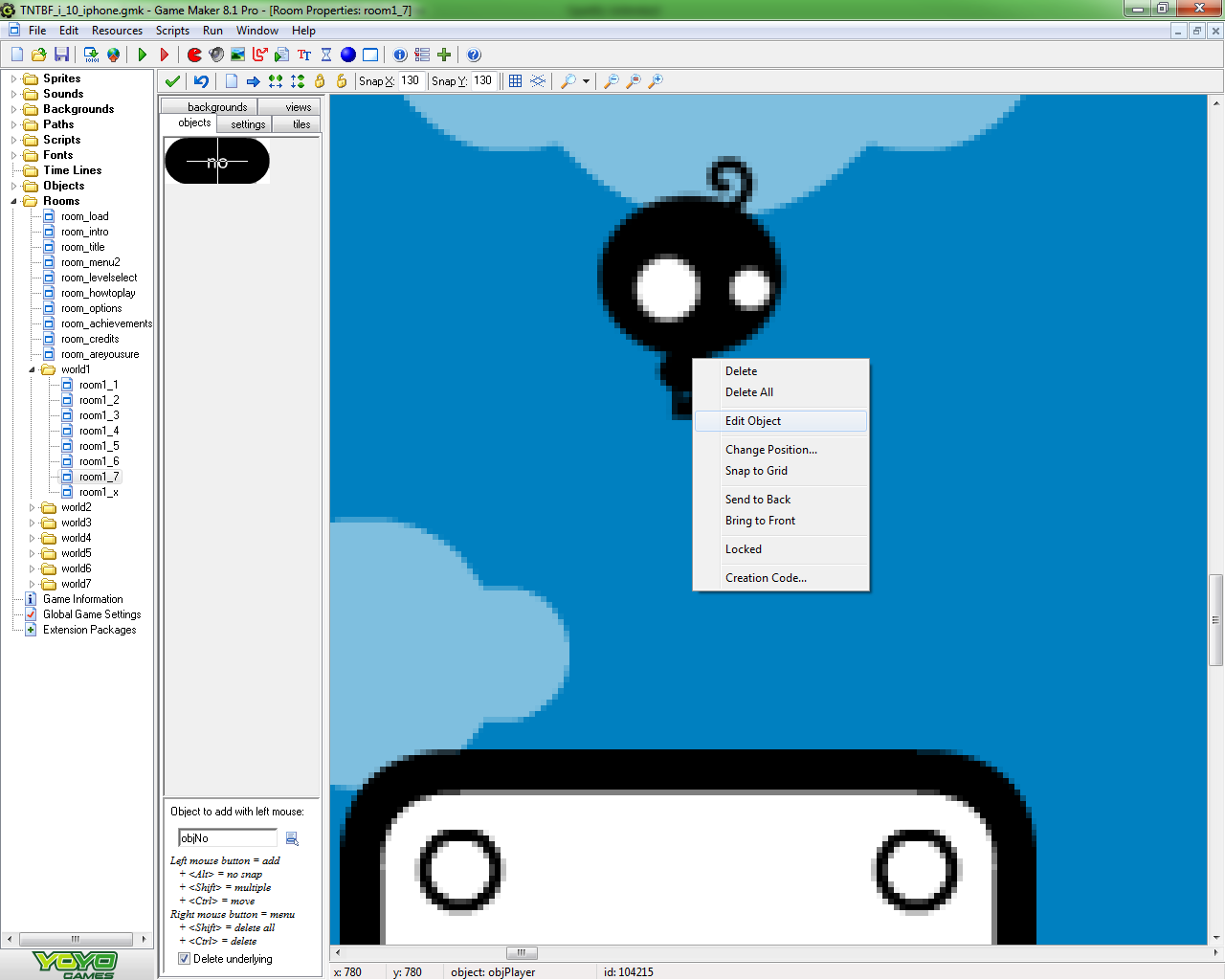Image resolution: width=1225 pixels, height=980 pixels.
Task: Click the room vertical scrollbar thumb
Action: point(1216,619)
